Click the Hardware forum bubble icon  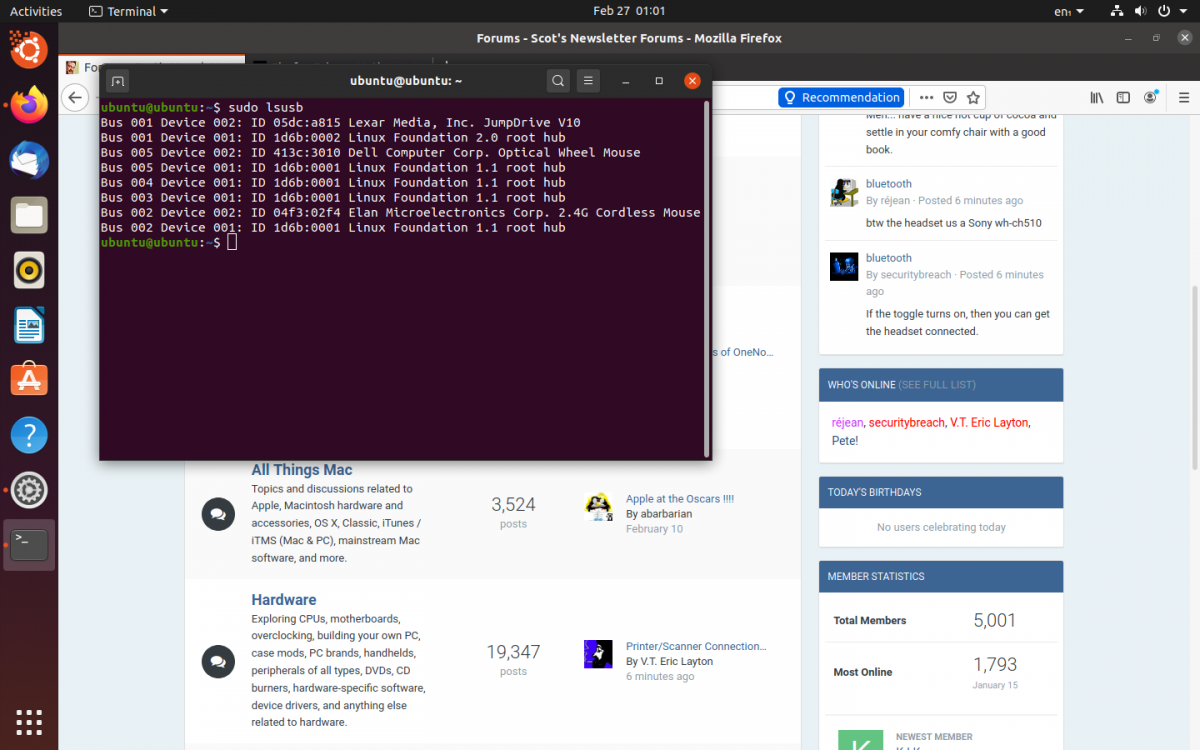coord(217,661)
